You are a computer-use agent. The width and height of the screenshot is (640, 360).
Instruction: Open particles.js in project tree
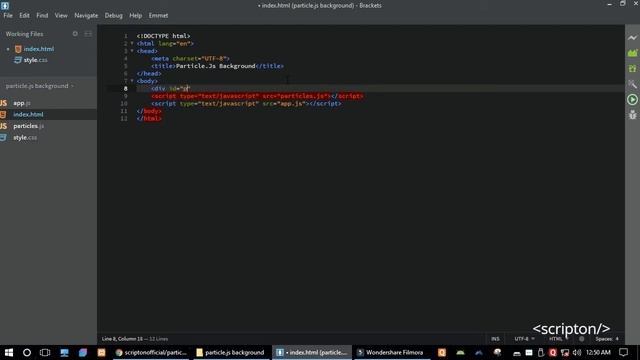click(28, 126)
